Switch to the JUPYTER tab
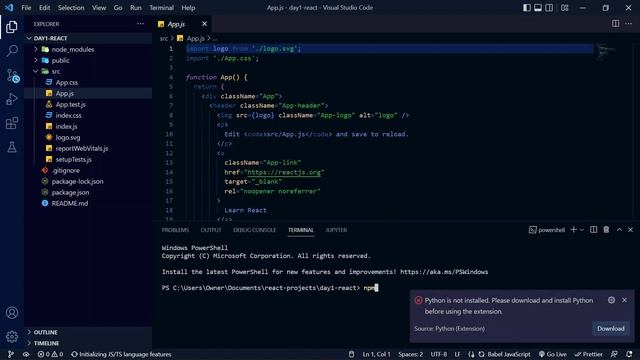 pyautogui.click(x=336, y=230)
